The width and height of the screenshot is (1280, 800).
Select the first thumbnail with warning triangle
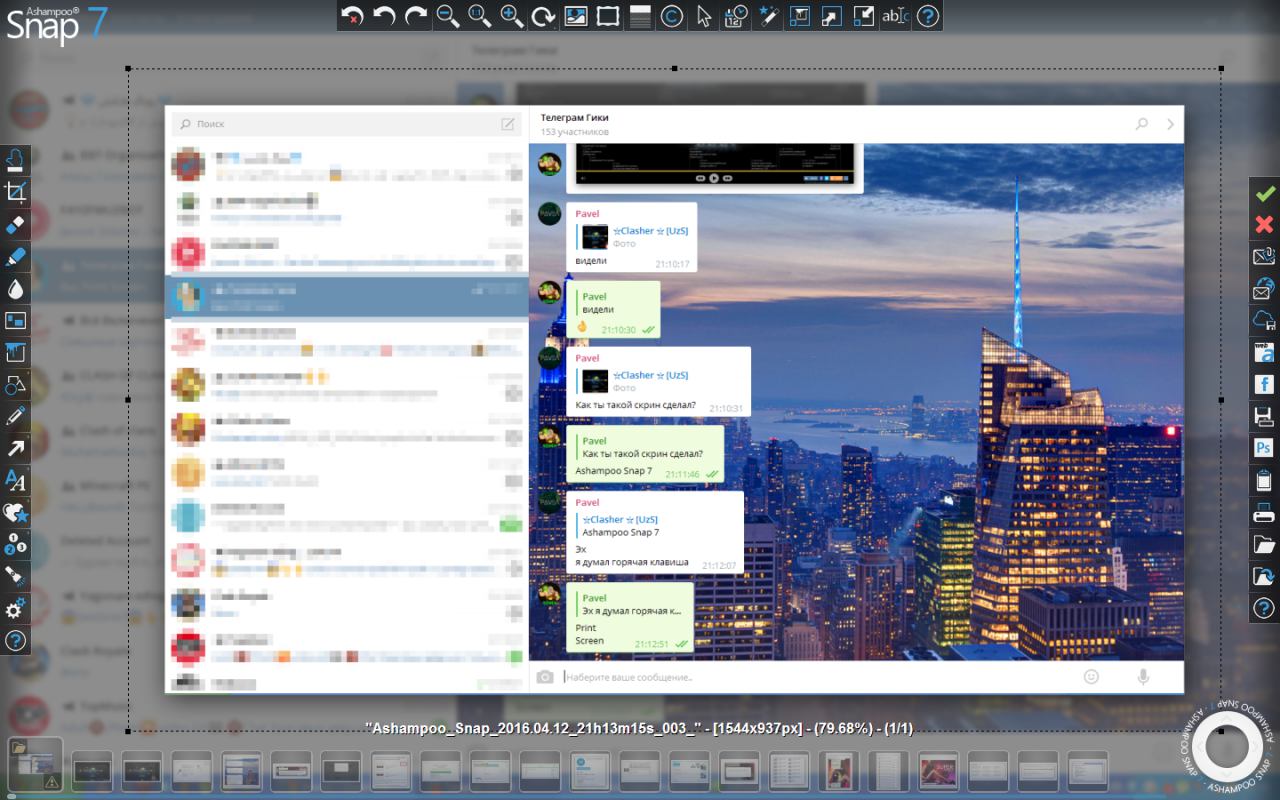[36, 766]
